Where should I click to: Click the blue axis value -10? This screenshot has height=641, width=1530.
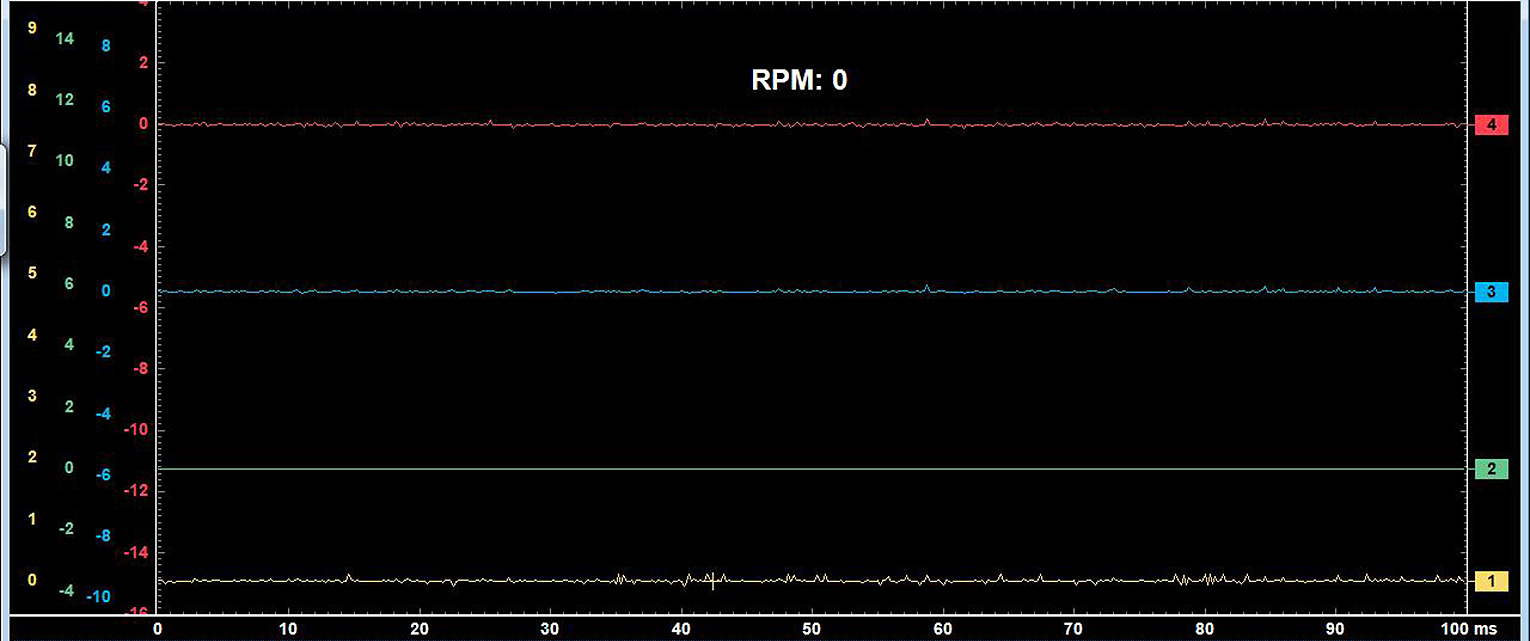coord(98,597)
